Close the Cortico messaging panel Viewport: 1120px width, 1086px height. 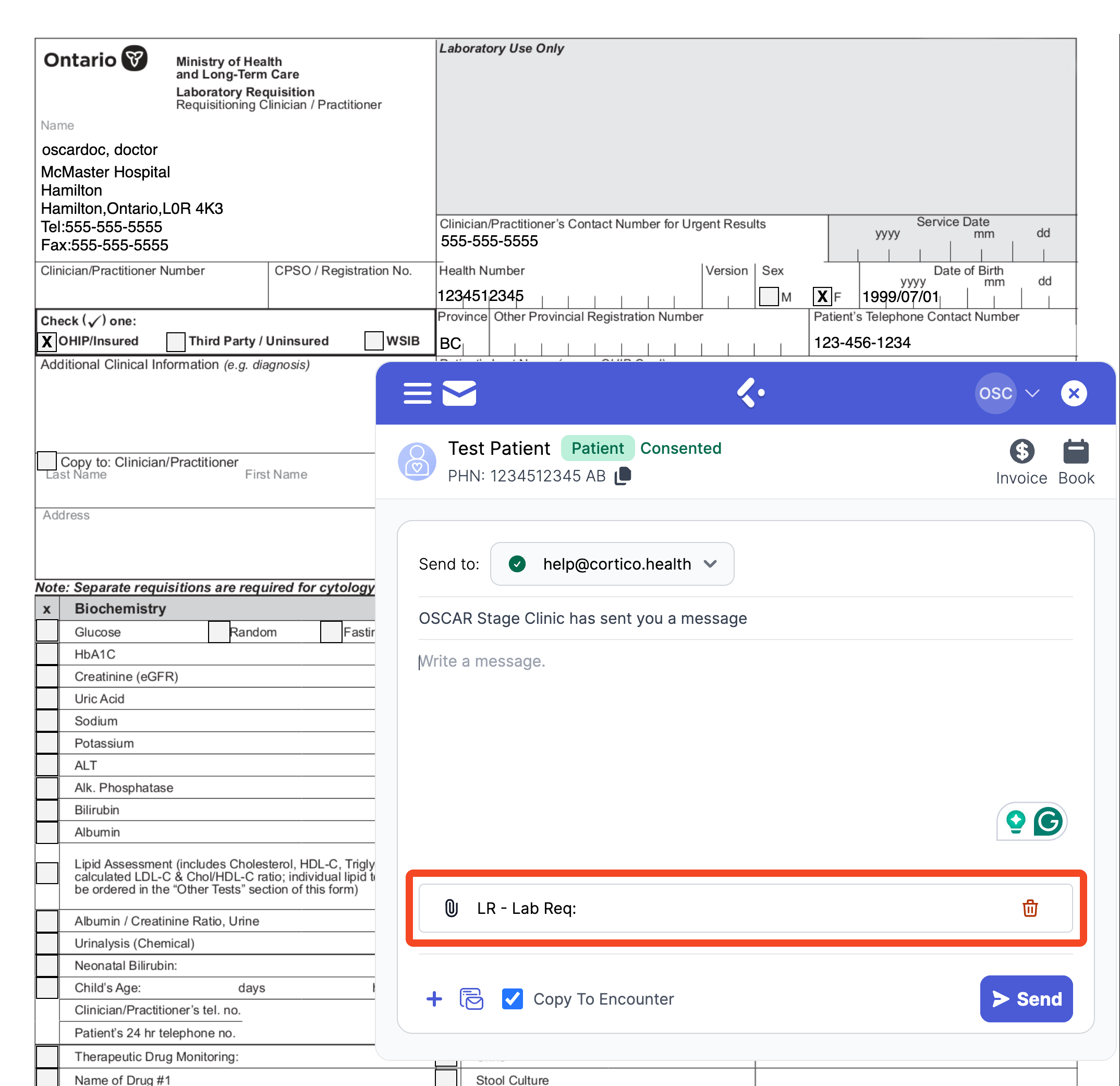click(x=1073, y=393)
